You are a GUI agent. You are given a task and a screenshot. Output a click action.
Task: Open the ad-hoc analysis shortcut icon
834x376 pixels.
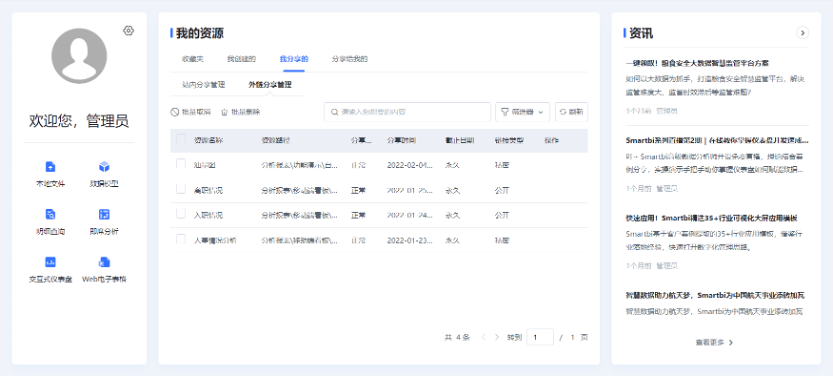click(104, 214)
